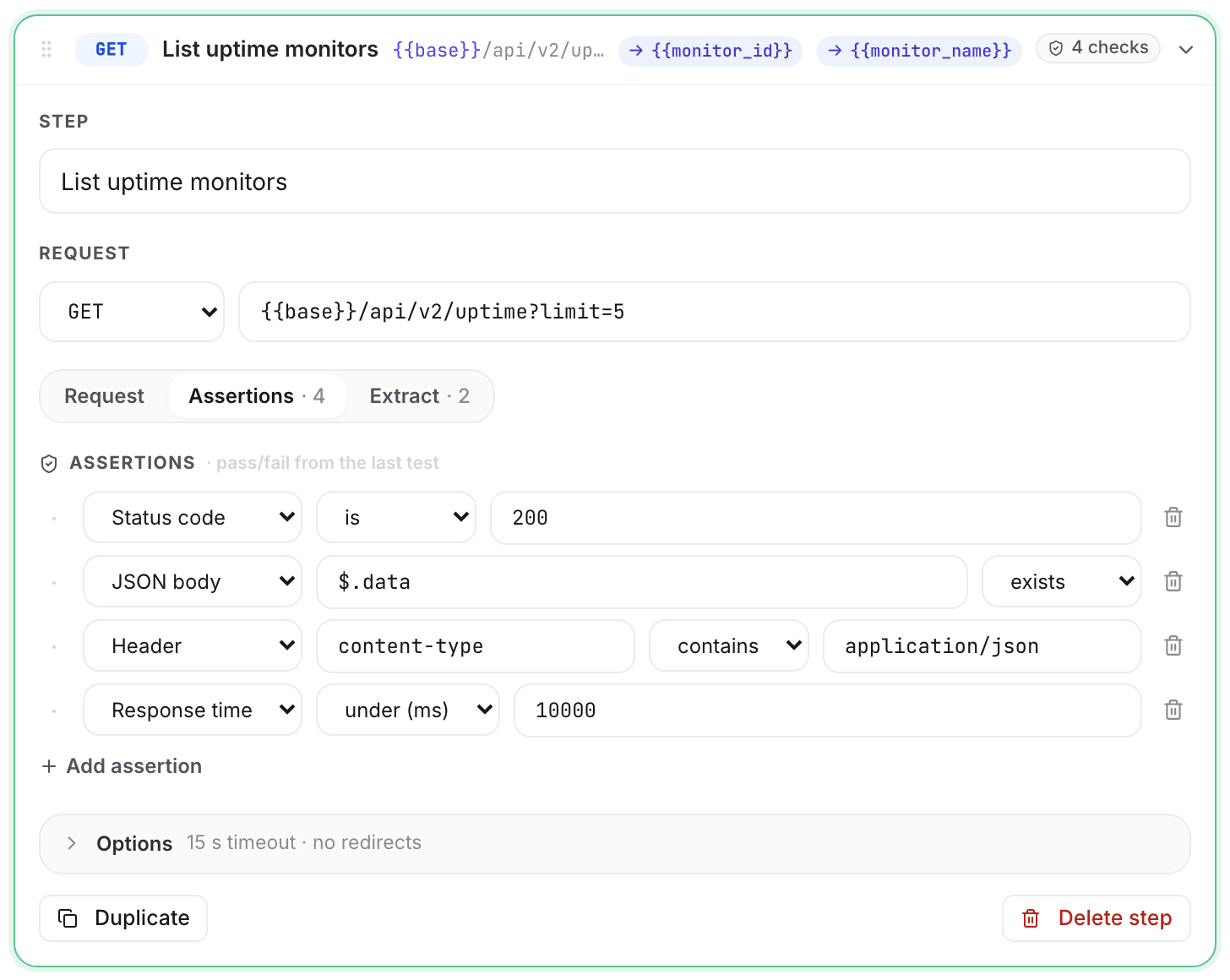The height and width of the screenshot is (980, 1230).
Task: Open the 'is' operator dropdown
Action: pyautogui.click(x=396, y=518)
